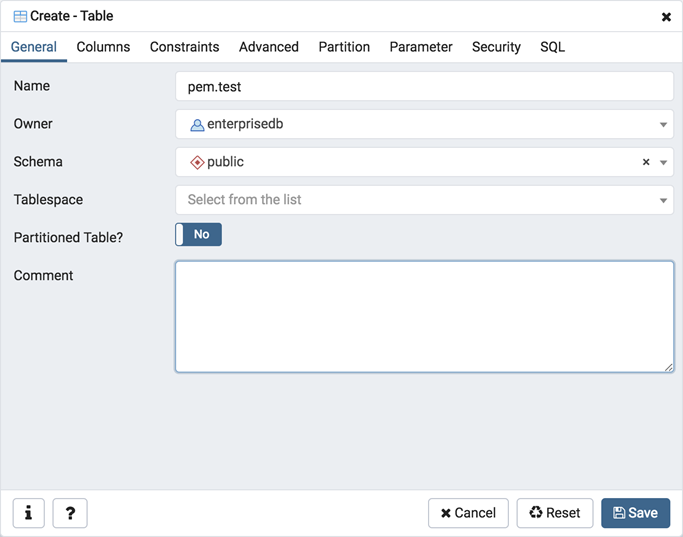Viewport: 683px width, 537px height.
Task: Open help with the question mark button
Action: [70, 513]
